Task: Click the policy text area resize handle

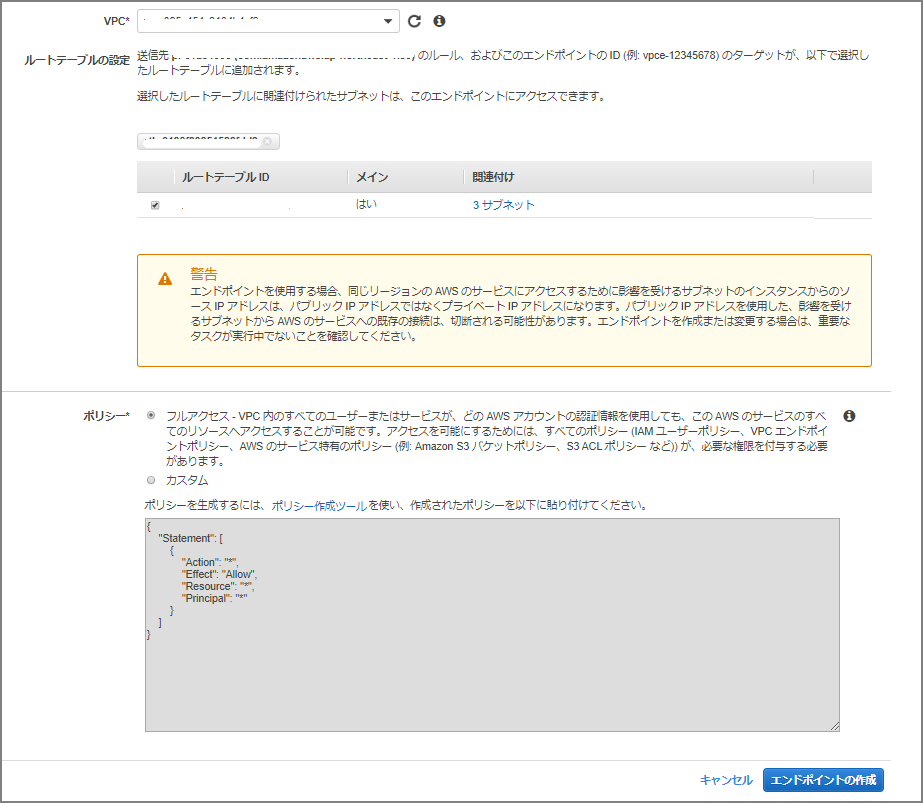Action: click(833, 725)
